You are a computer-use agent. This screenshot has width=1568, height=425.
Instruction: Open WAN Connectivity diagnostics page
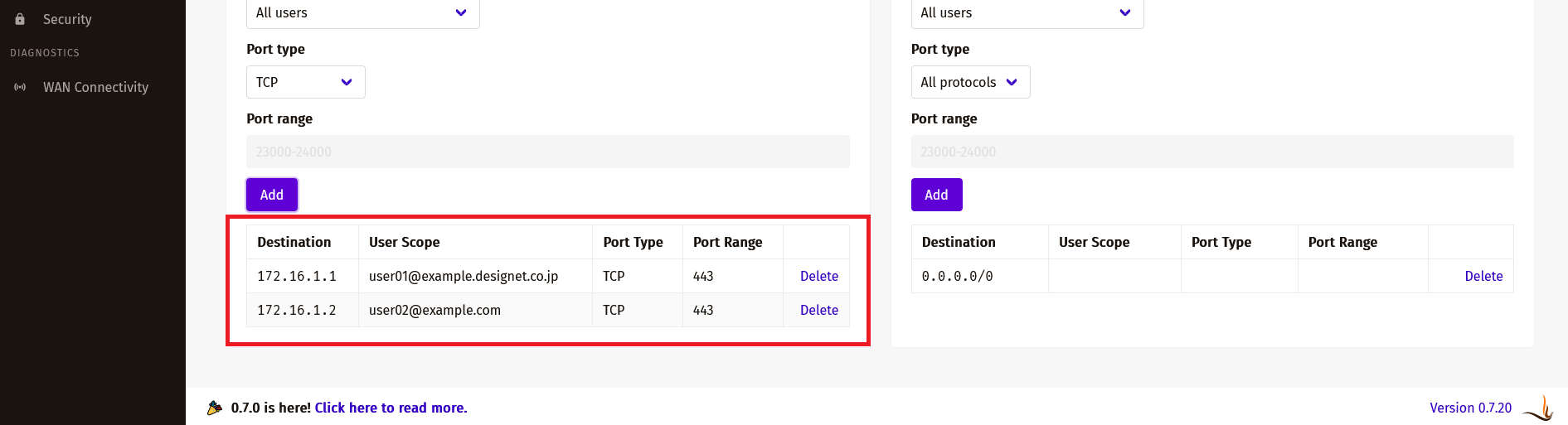point(95,87)
